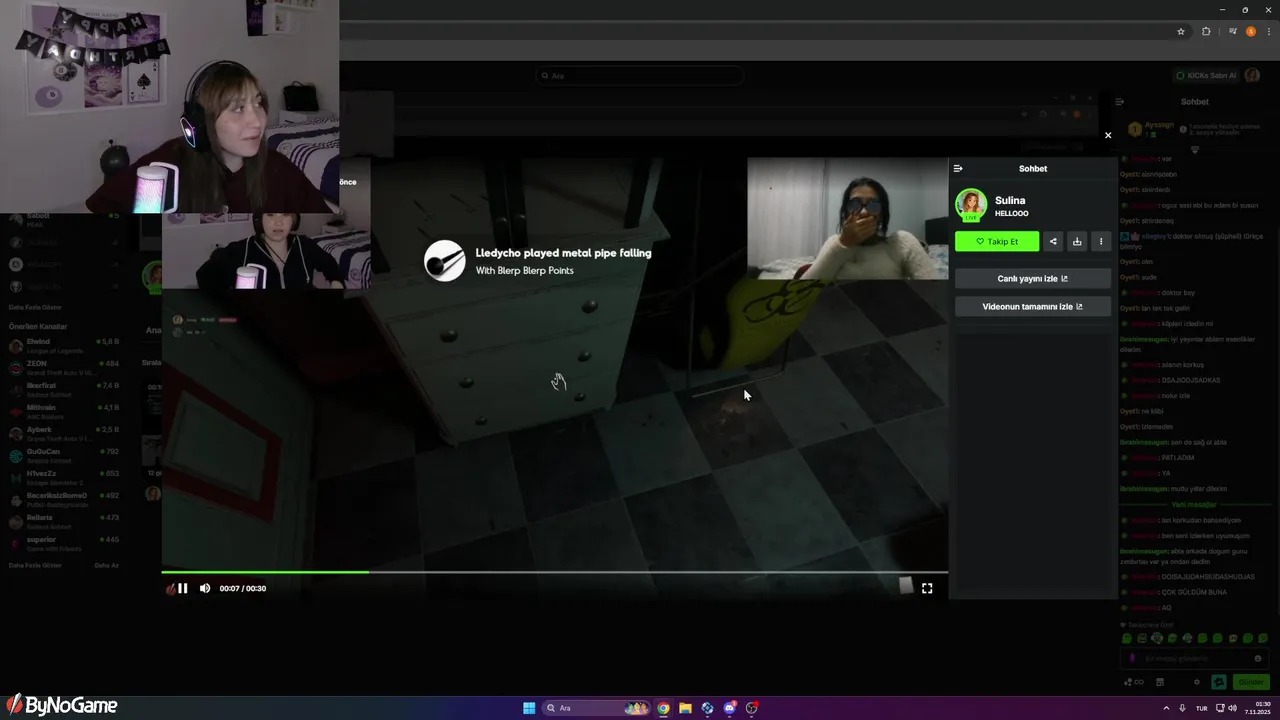Click Gönder send button in chat

tap(1251, 682)
